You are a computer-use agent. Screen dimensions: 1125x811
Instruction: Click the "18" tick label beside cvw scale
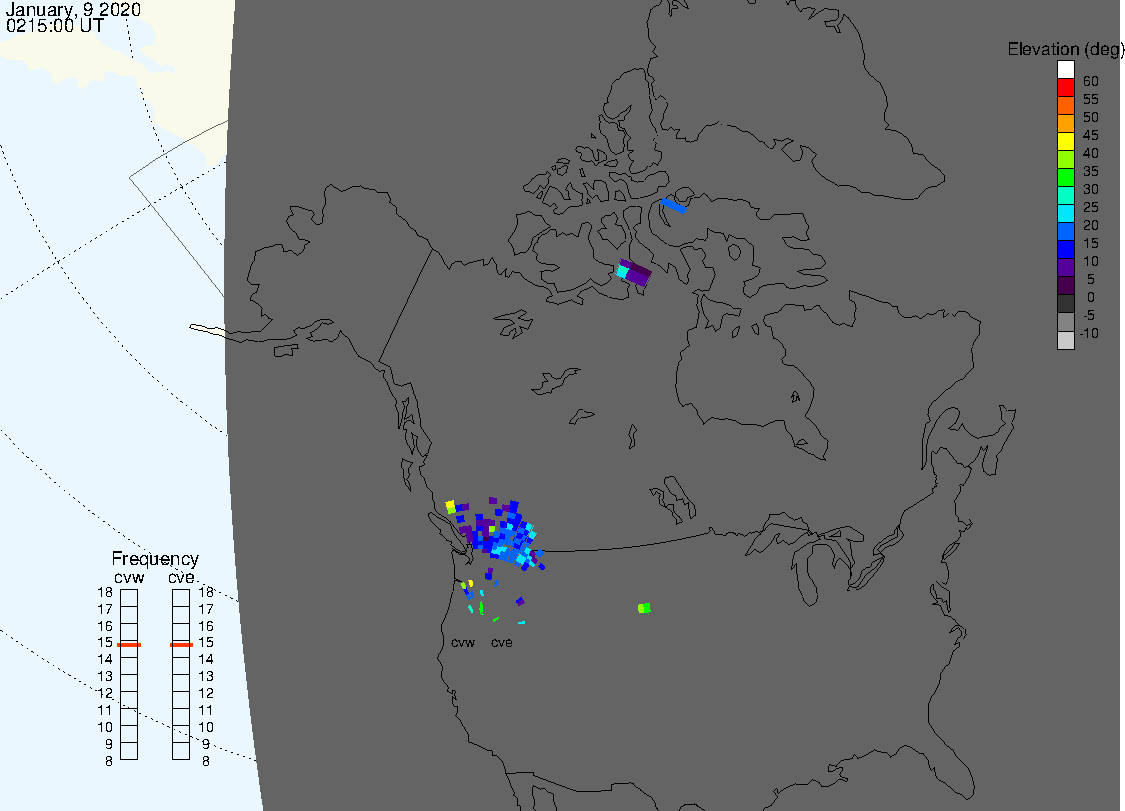(x=105, y=592)
